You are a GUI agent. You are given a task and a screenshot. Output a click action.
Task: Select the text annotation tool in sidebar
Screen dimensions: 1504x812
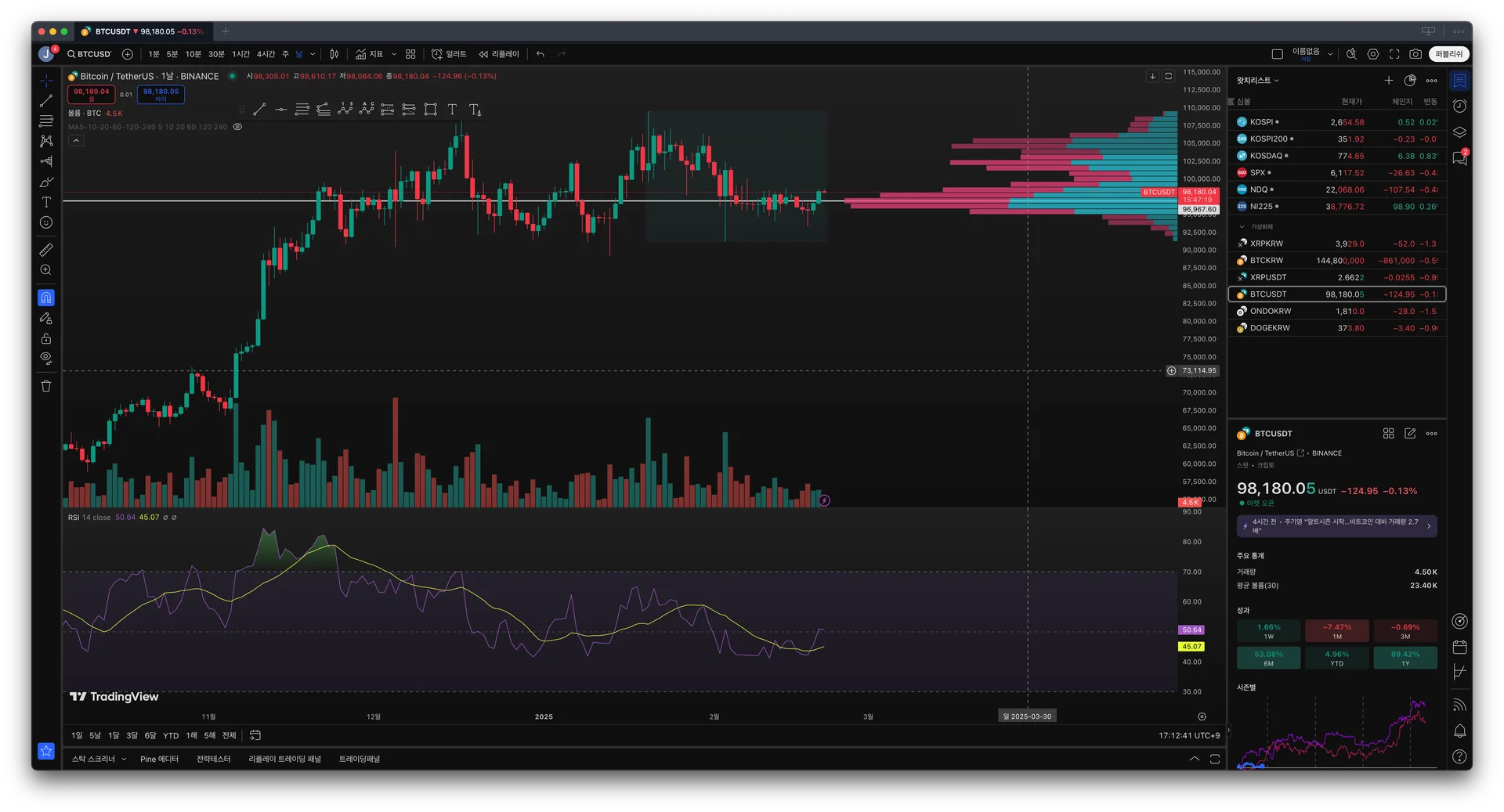pyautogui.click(x=46, y=202)
